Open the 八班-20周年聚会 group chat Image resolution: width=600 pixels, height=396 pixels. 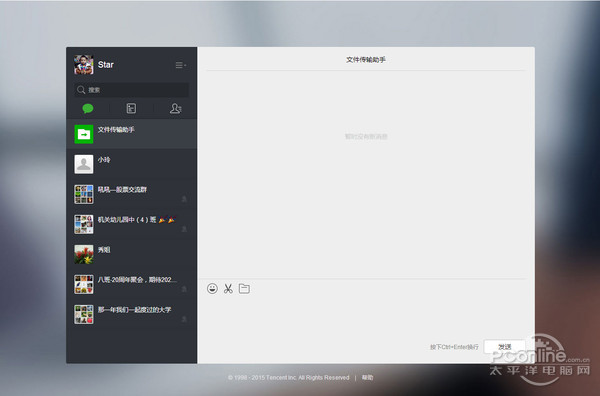click(x=132, y=284)
